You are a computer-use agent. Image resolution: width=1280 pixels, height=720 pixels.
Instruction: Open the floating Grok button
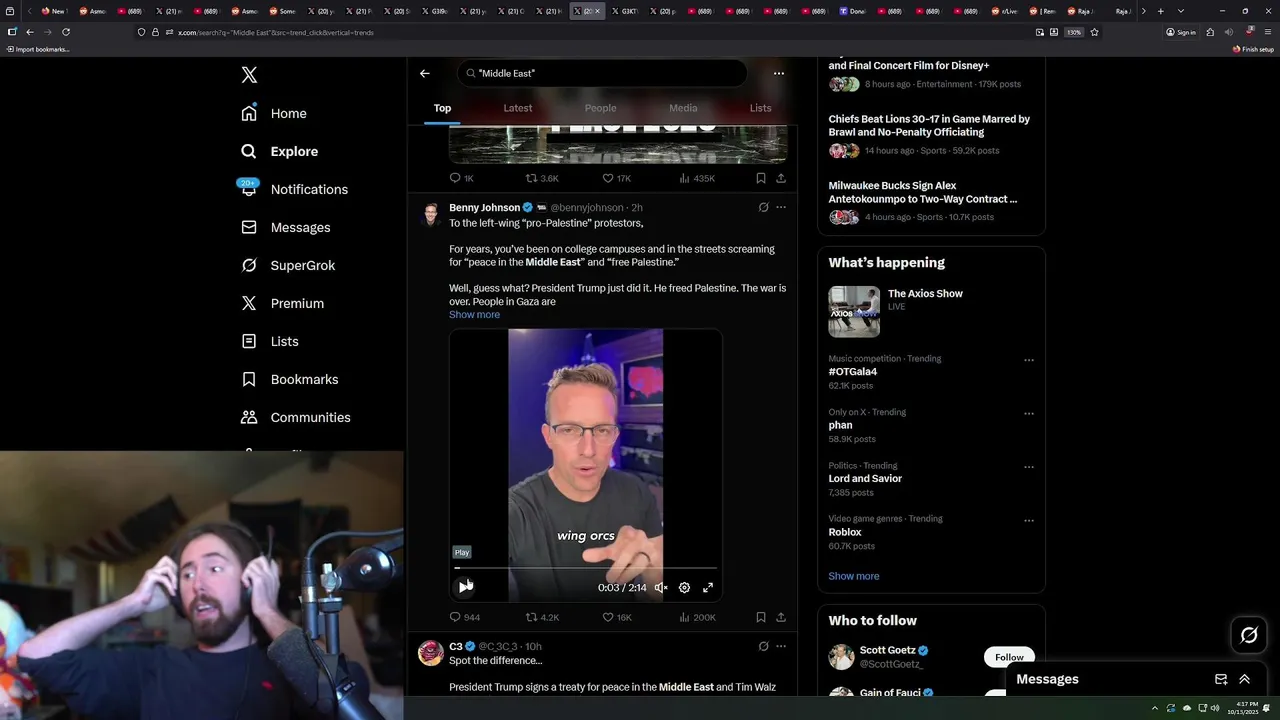pyautogui.click(x=1249, y=635)
